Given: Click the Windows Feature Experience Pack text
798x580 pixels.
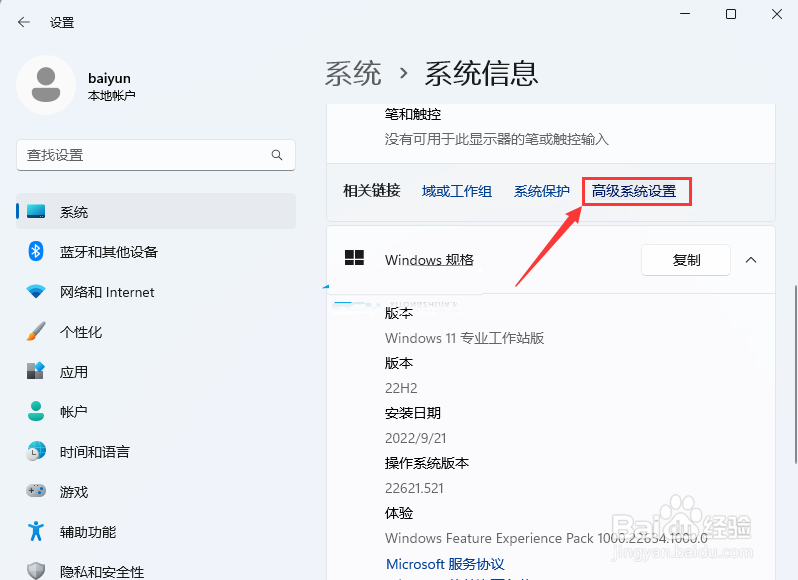Looking at the screenshot, I should pos(546,538).
